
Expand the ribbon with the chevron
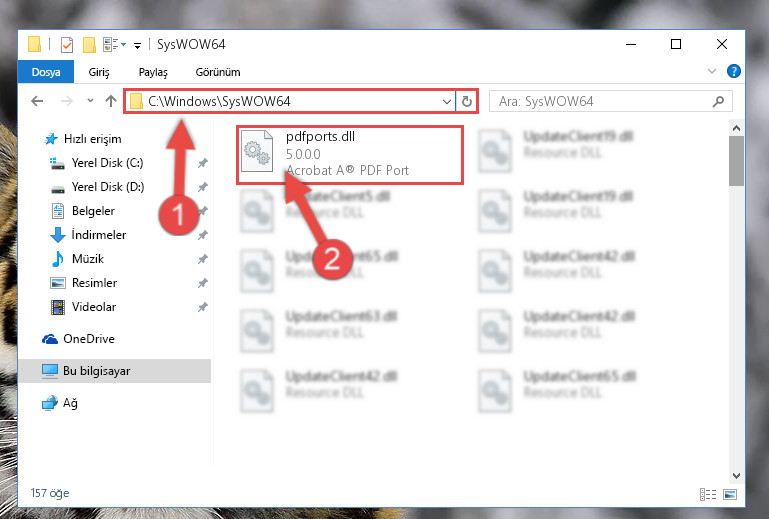(x=712, y=72)
